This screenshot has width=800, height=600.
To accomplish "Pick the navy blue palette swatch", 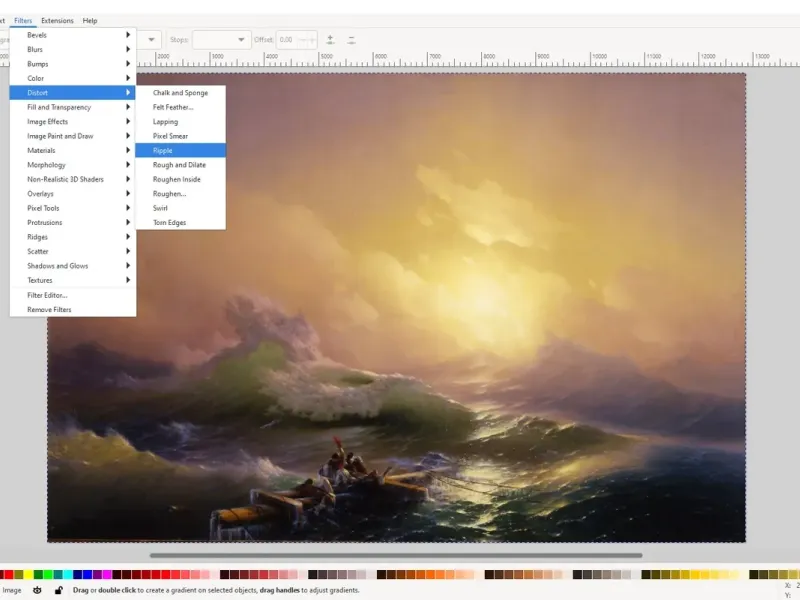I will coord(78,574).
